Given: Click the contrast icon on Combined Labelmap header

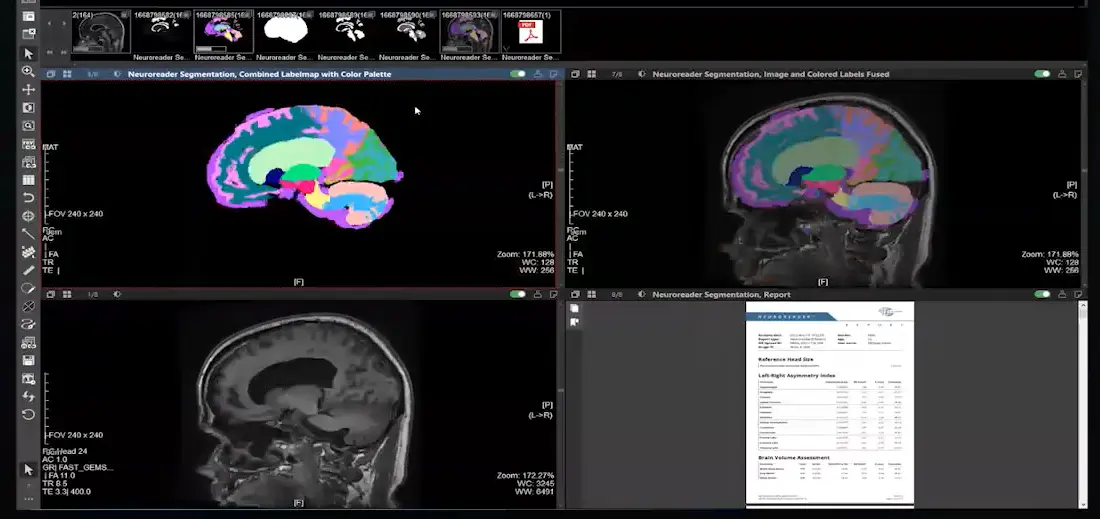Looking at the screenshot, I should [x=117, y=74].
